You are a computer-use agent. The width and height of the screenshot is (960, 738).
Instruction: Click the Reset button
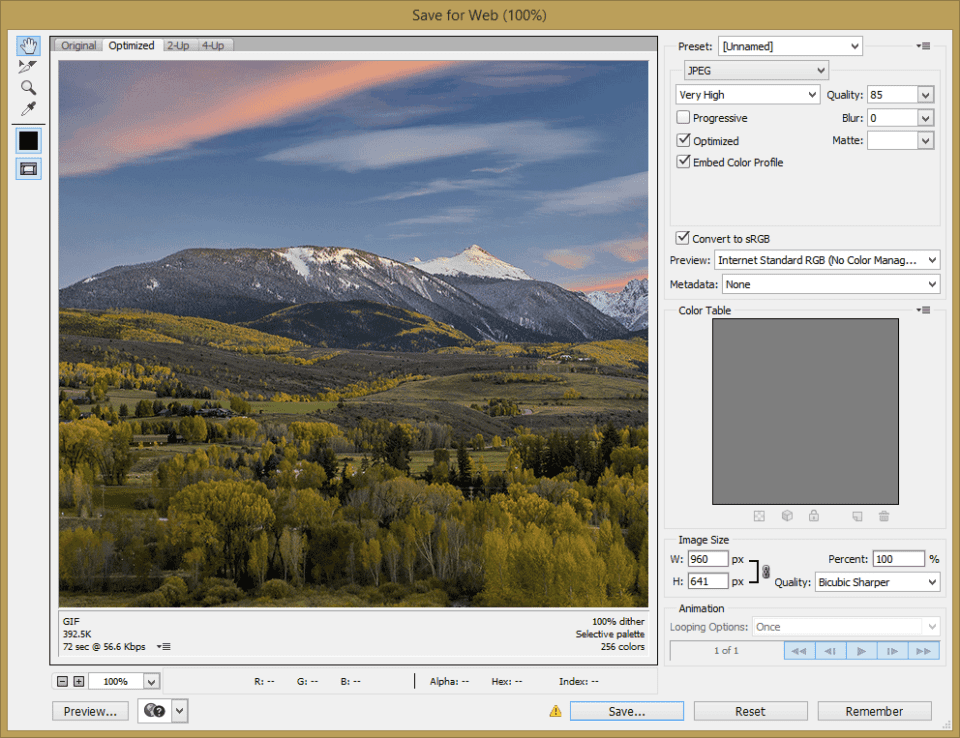750,711
